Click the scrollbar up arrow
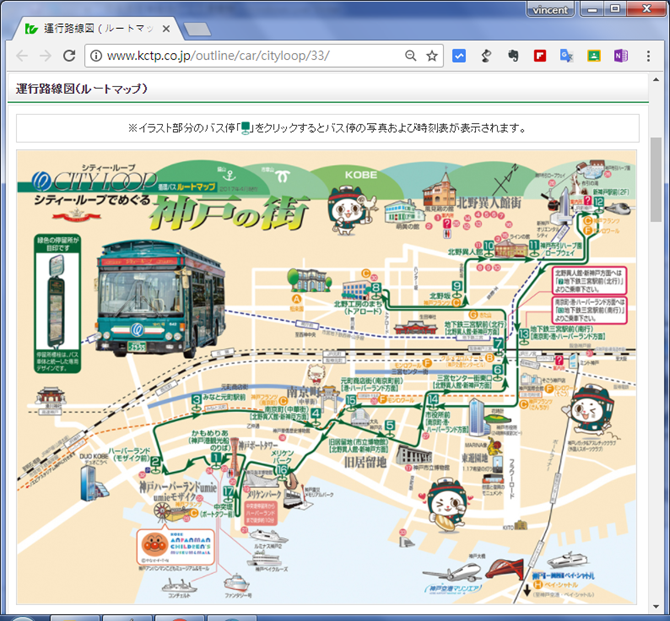 coord(656,80)
